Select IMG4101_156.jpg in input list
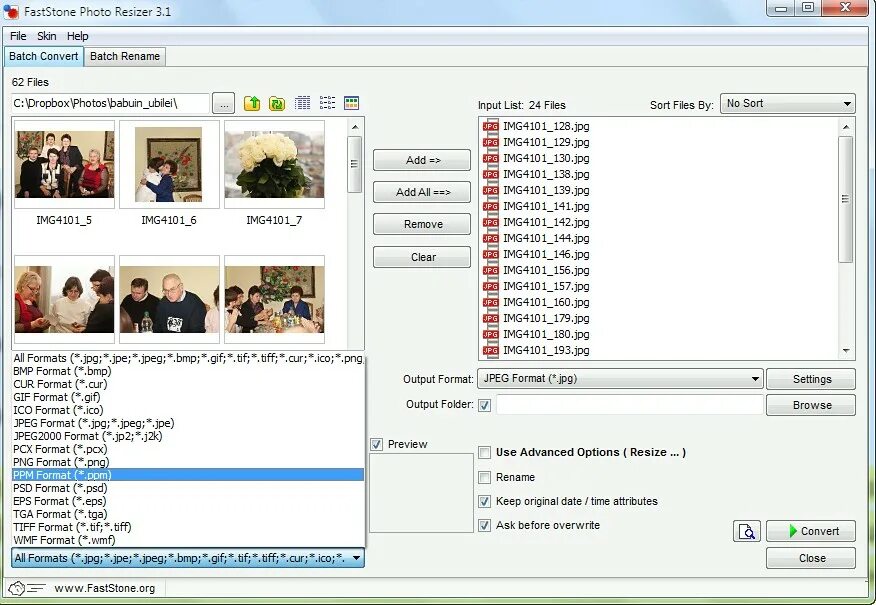876x605 pixels. [546, 270]
